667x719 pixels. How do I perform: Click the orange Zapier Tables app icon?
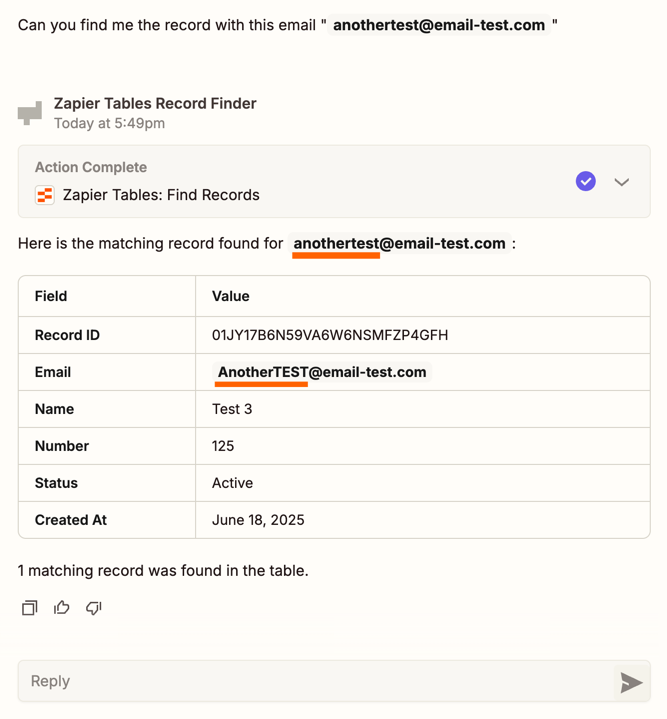pyautogui.click(x=45, y=195)
